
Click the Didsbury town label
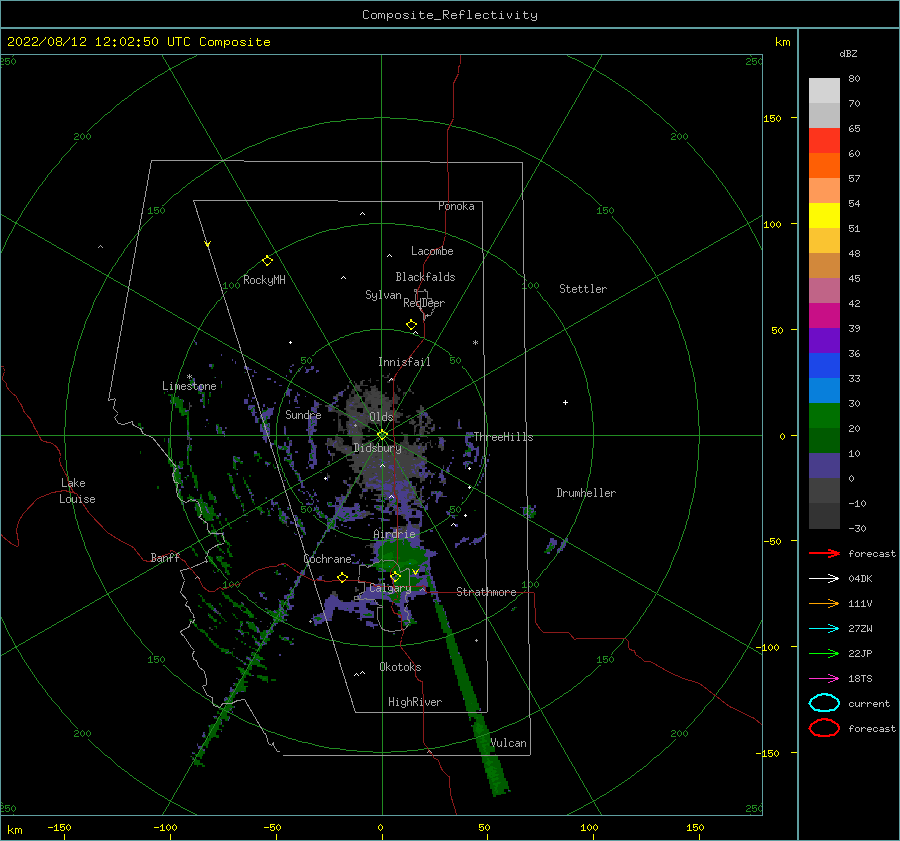point(377,448)
